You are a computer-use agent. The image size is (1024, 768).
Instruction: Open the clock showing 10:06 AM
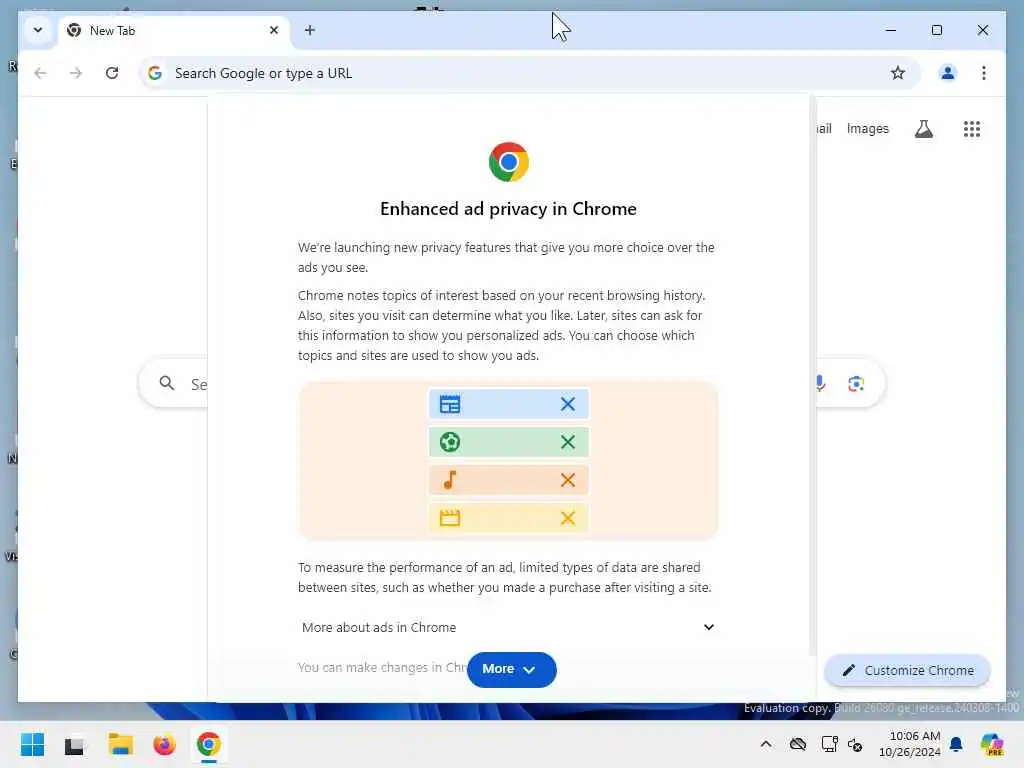pyautogui.click(x=910, y=744)
